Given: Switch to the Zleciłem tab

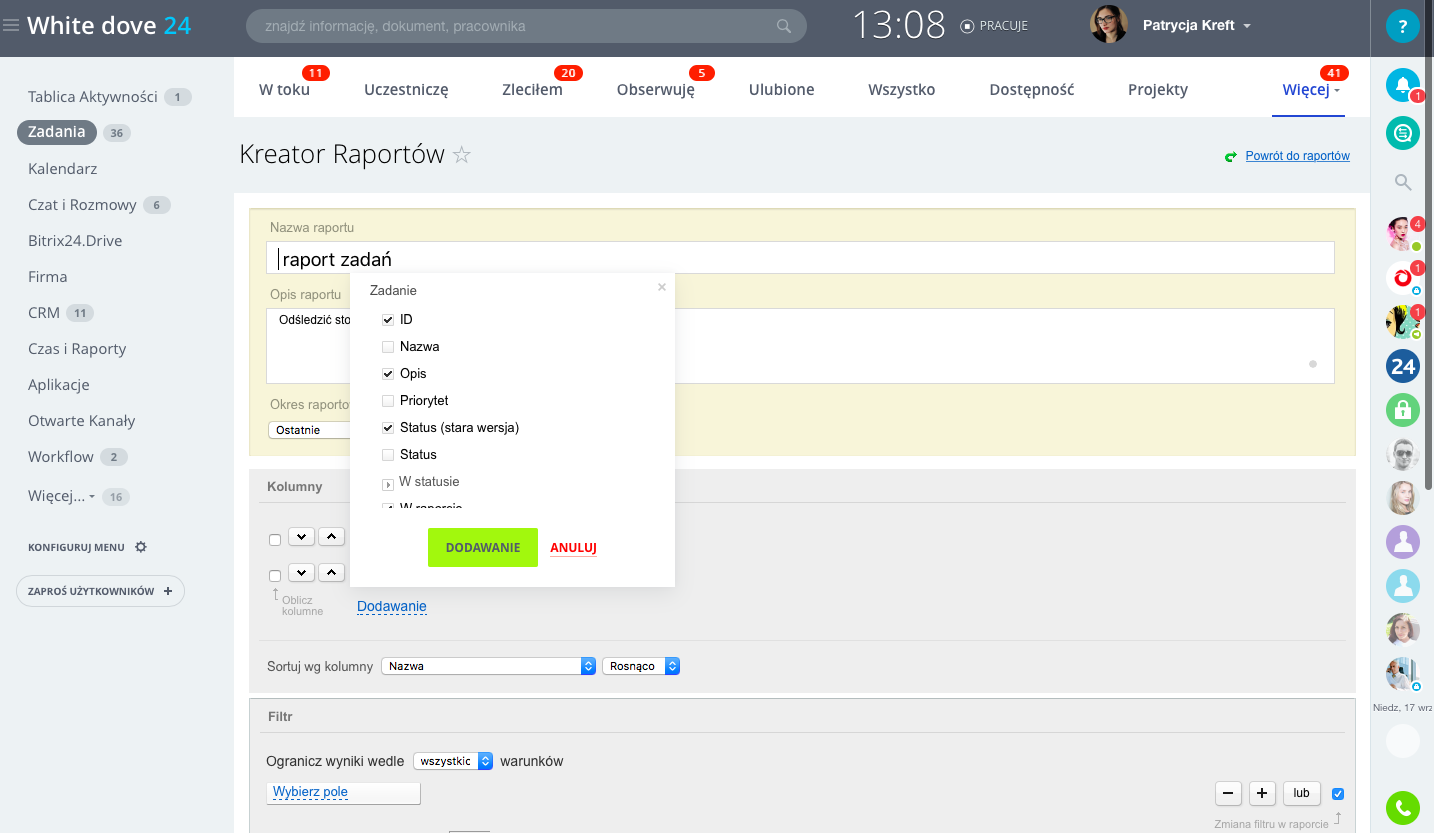Looking at the screenshot, I should click(532, 90).
